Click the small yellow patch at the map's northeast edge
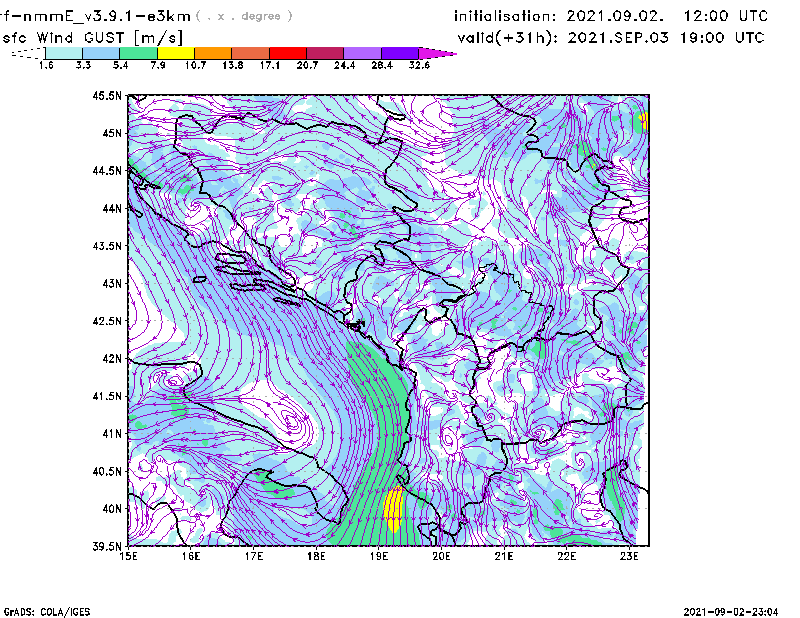800x618 pixels. pos(644,121)
